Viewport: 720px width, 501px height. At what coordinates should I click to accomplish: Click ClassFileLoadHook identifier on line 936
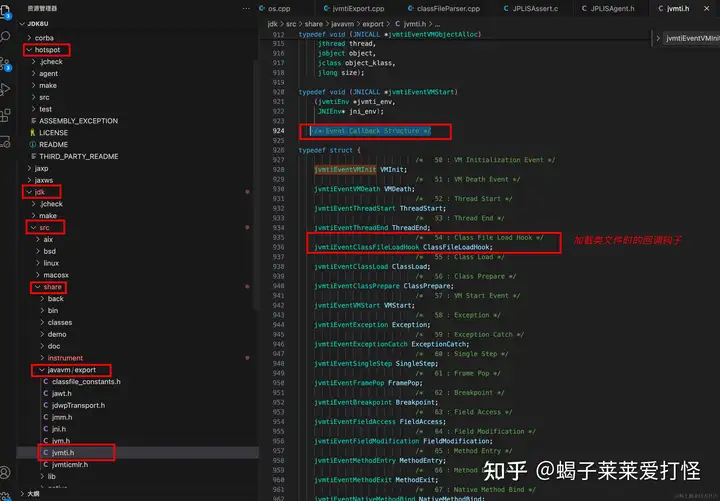pos(456,247)
